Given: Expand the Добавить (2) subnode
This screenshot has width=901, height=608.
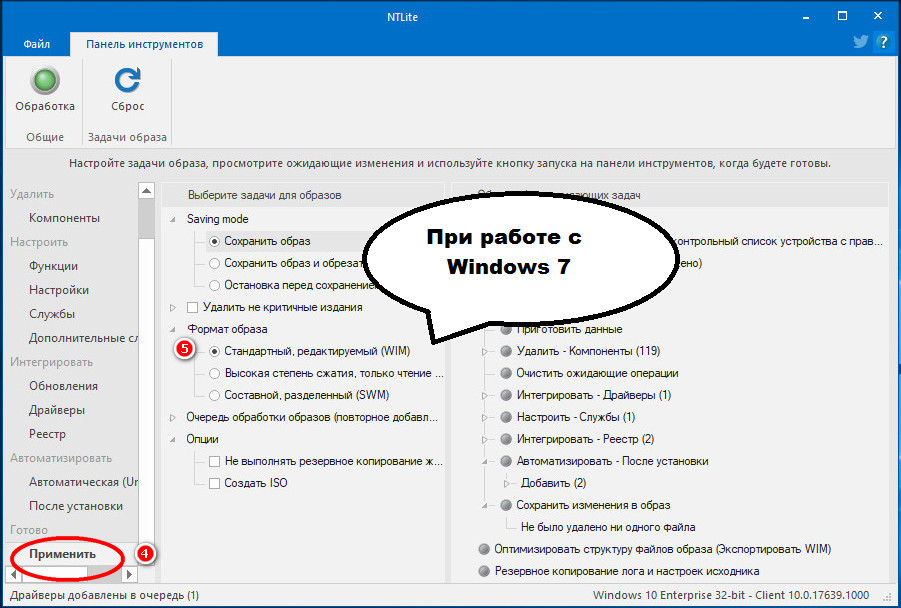Looking at the screenshot, I should 507,483.
